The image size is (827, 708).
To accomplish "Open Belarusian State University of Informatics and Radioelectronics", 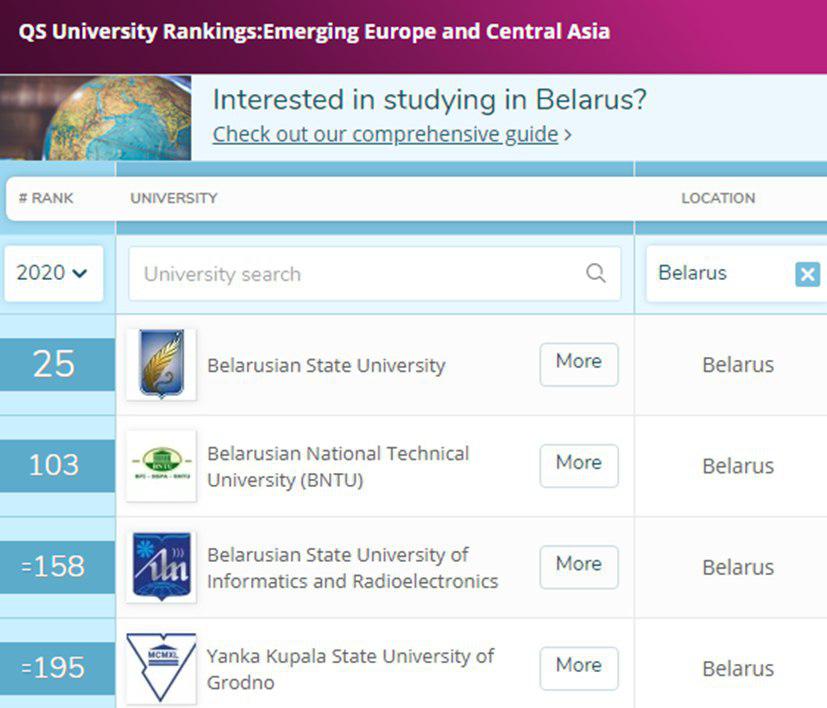I will point(353,568).
